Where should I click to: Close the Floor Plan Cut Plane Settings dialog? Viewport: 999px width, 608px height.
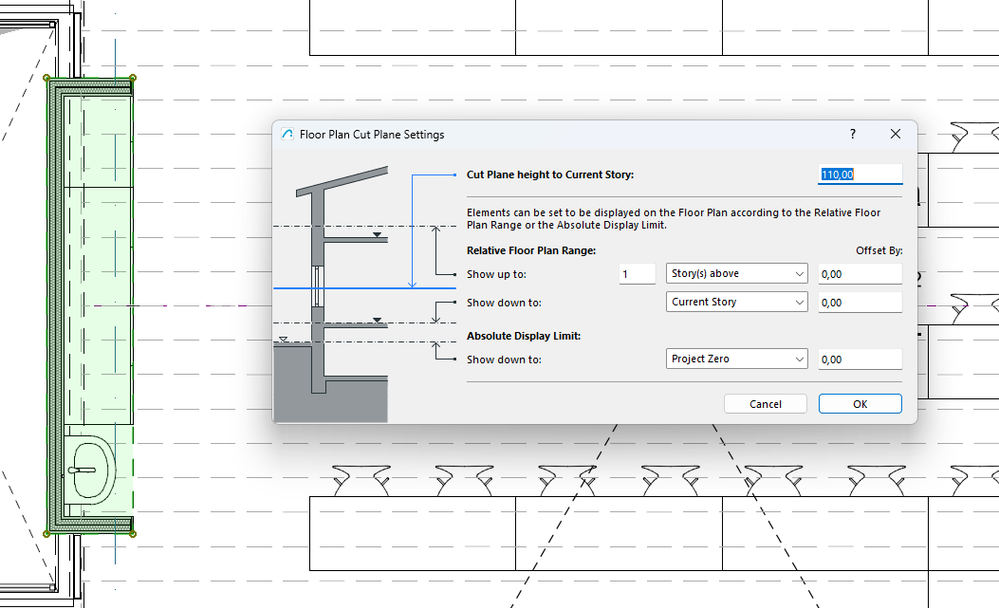pyautogui.click(x=895, y=134)
